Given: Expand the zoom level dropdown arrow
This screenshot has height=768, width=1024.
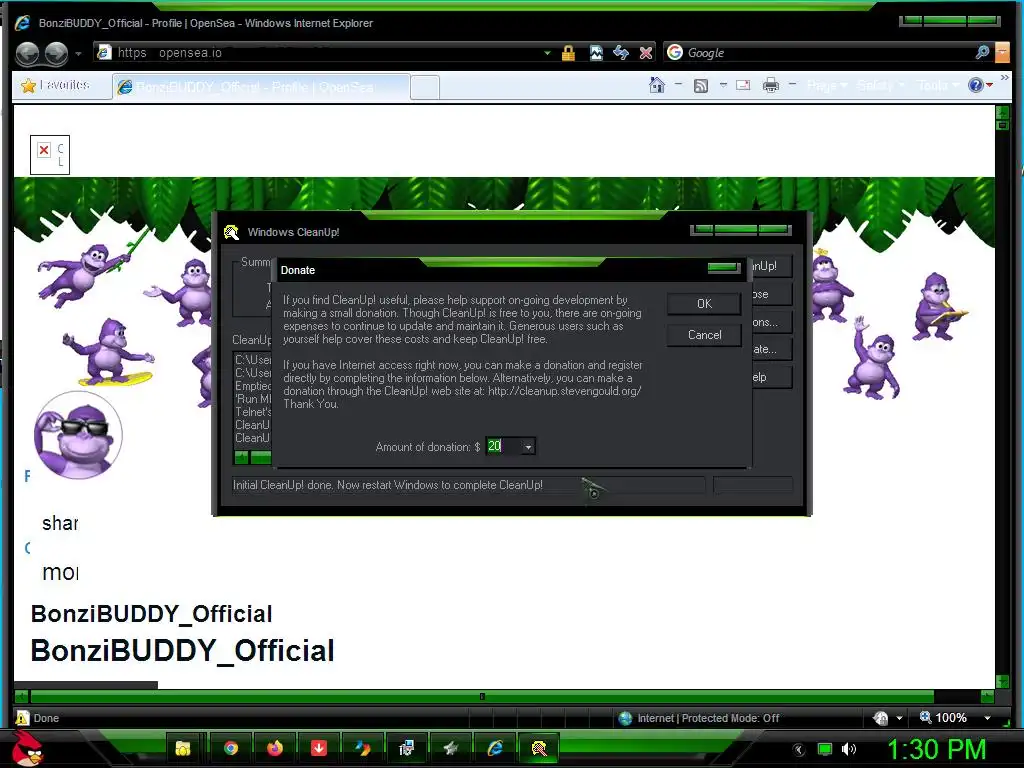Looking at the screenshot, I should [x=987, y=718].
